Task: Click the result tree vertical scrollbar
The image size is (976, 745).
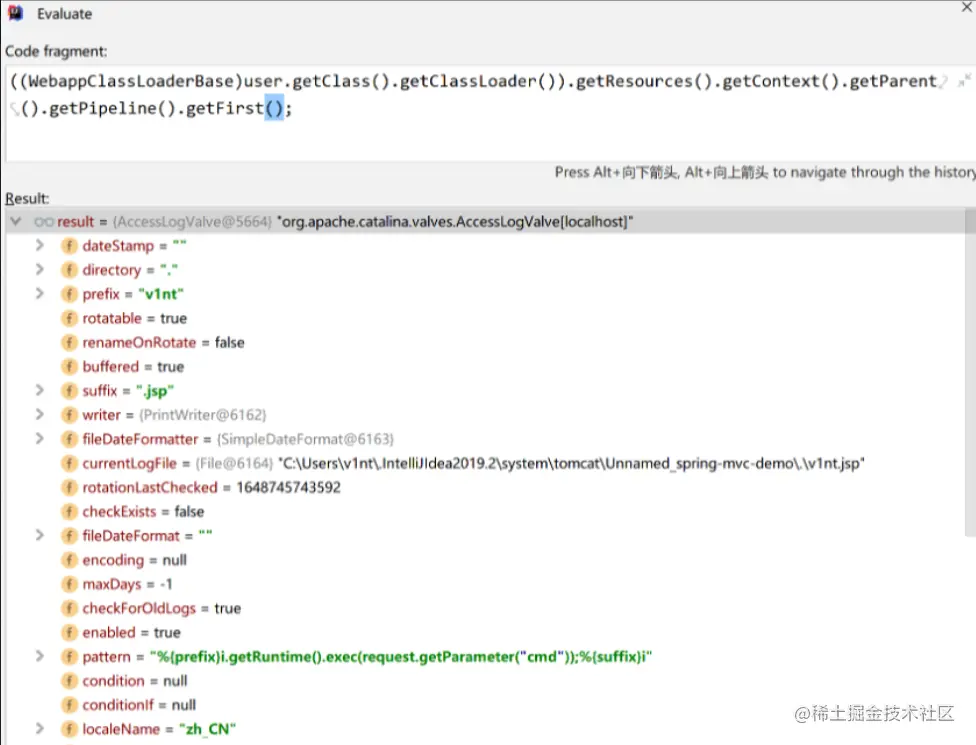Action: (x=970, y=372)
